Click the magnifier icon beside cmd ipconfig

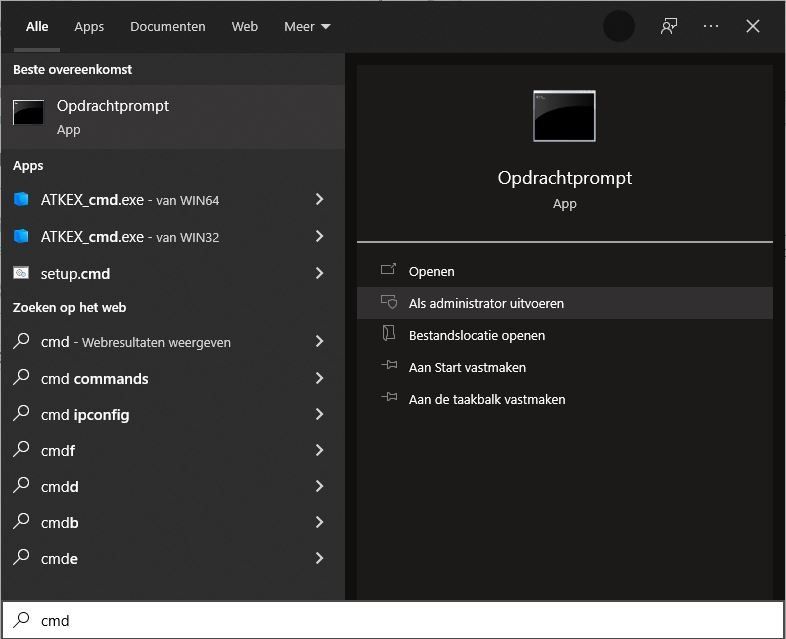point(21,413)
